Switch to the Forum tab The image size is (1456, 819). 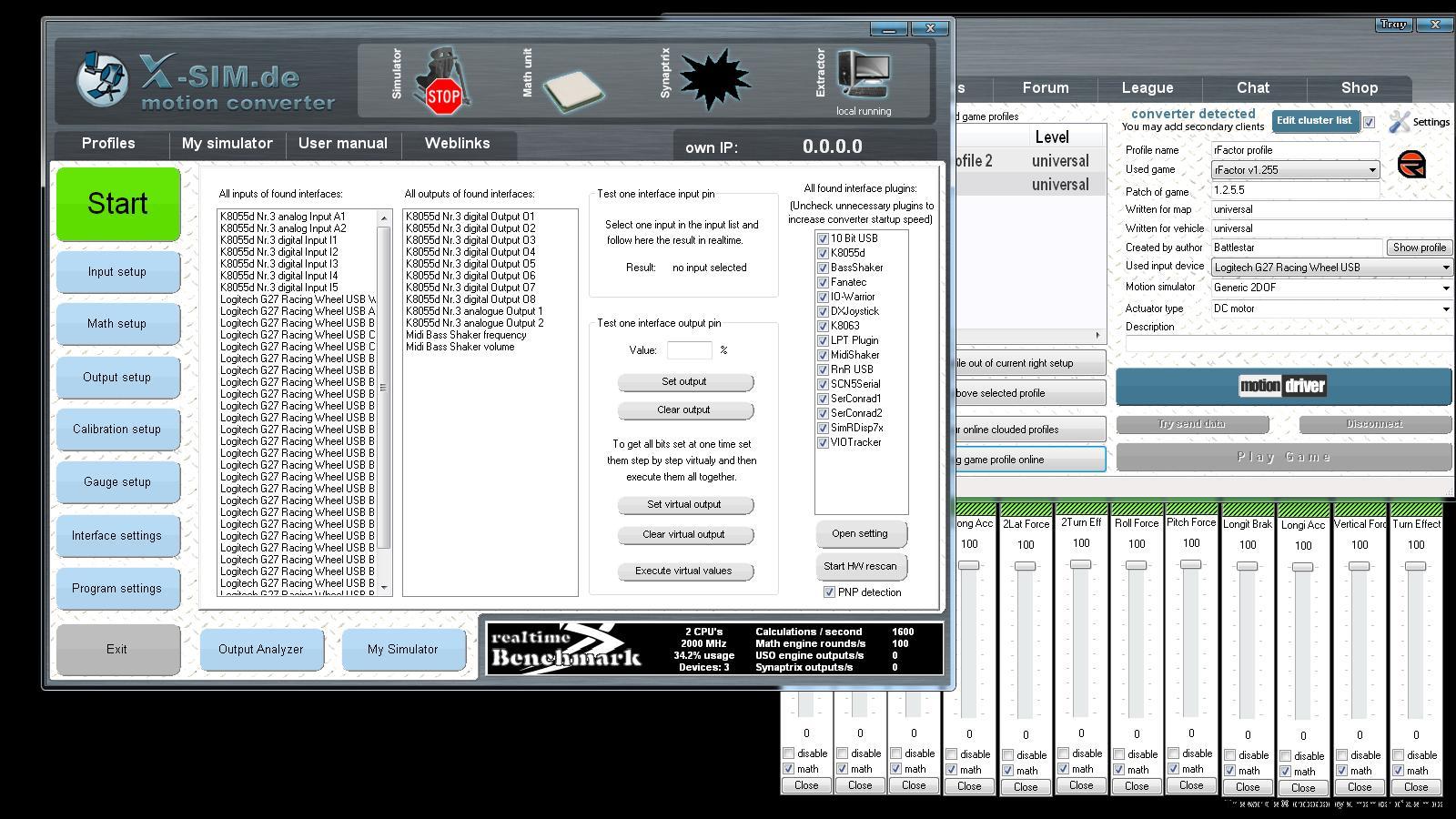pyautogui.click(x=1046, y=88)
